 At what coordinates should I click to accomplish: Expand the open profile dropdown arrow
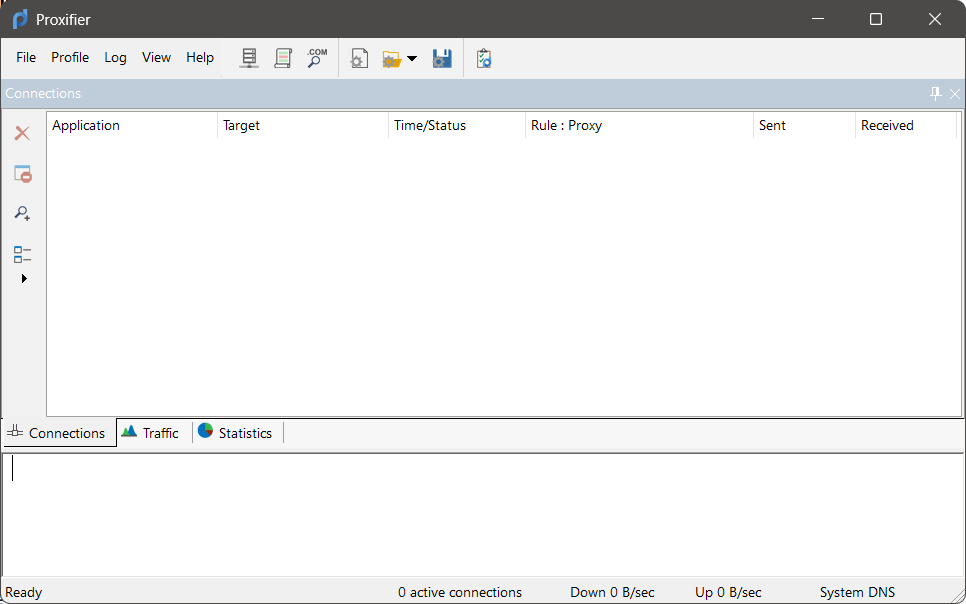tap(412, 59)
